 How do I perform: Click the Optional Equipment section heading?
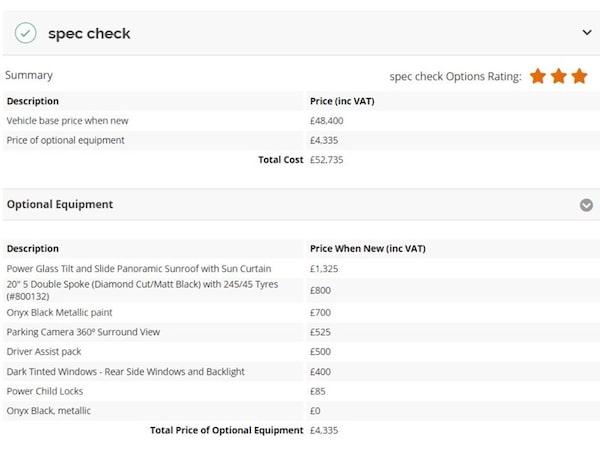tap(60, 204)
